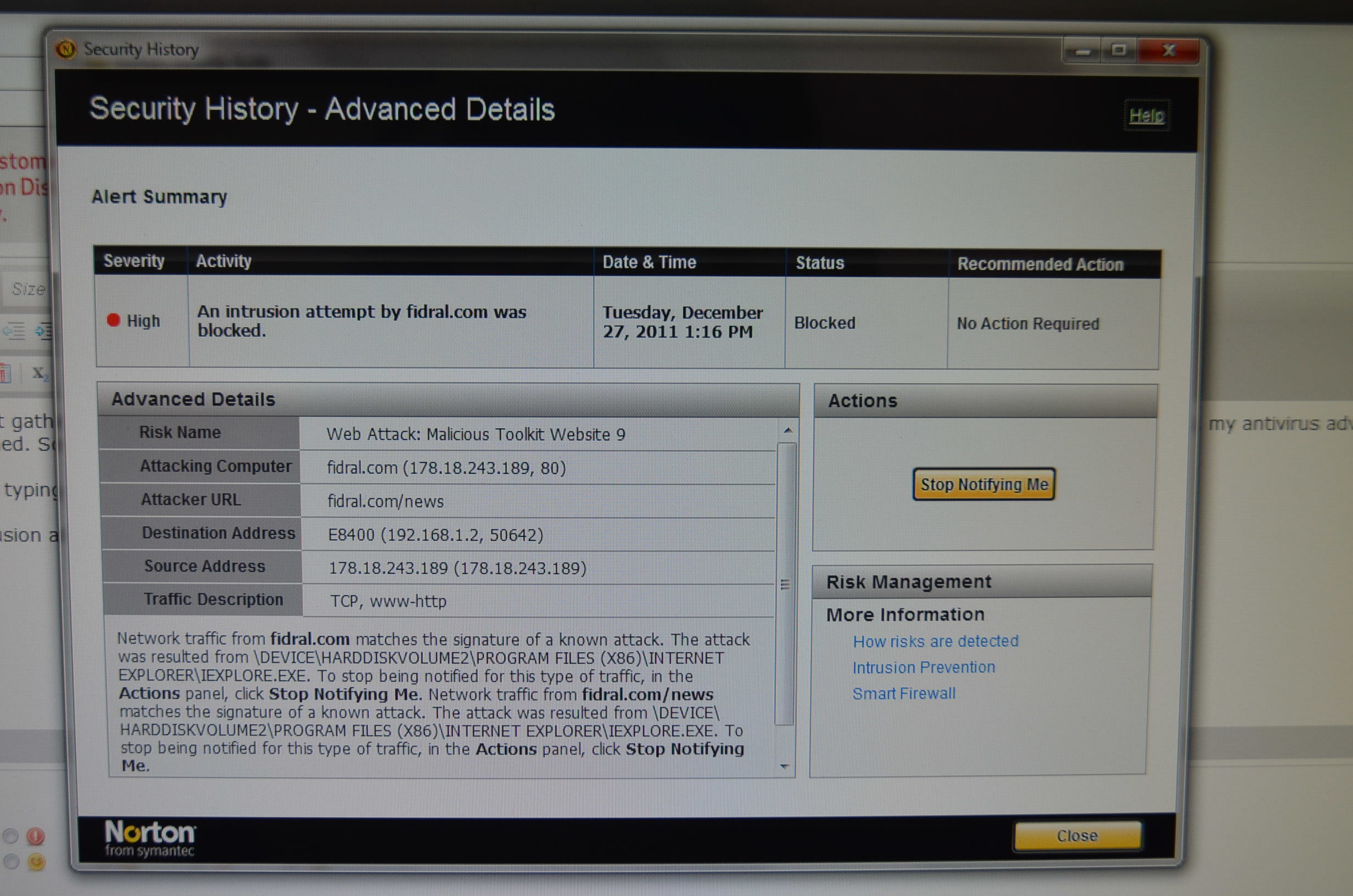Click the Advanced Details scrollbar thumb
Image resolution: width=1353 pixels, height=896 pixels.
tap(786, 583)
